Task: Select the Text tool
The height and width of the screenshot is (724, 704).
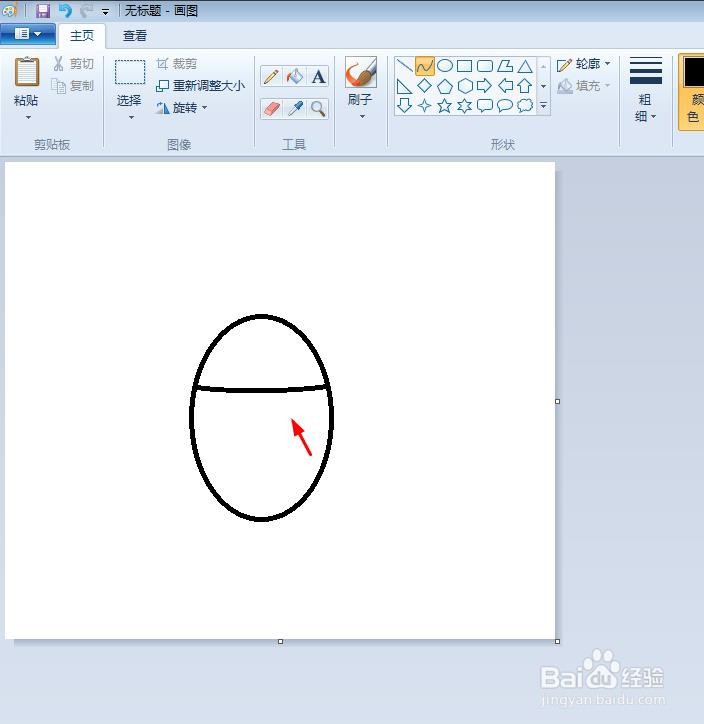Action: (318, 76)
